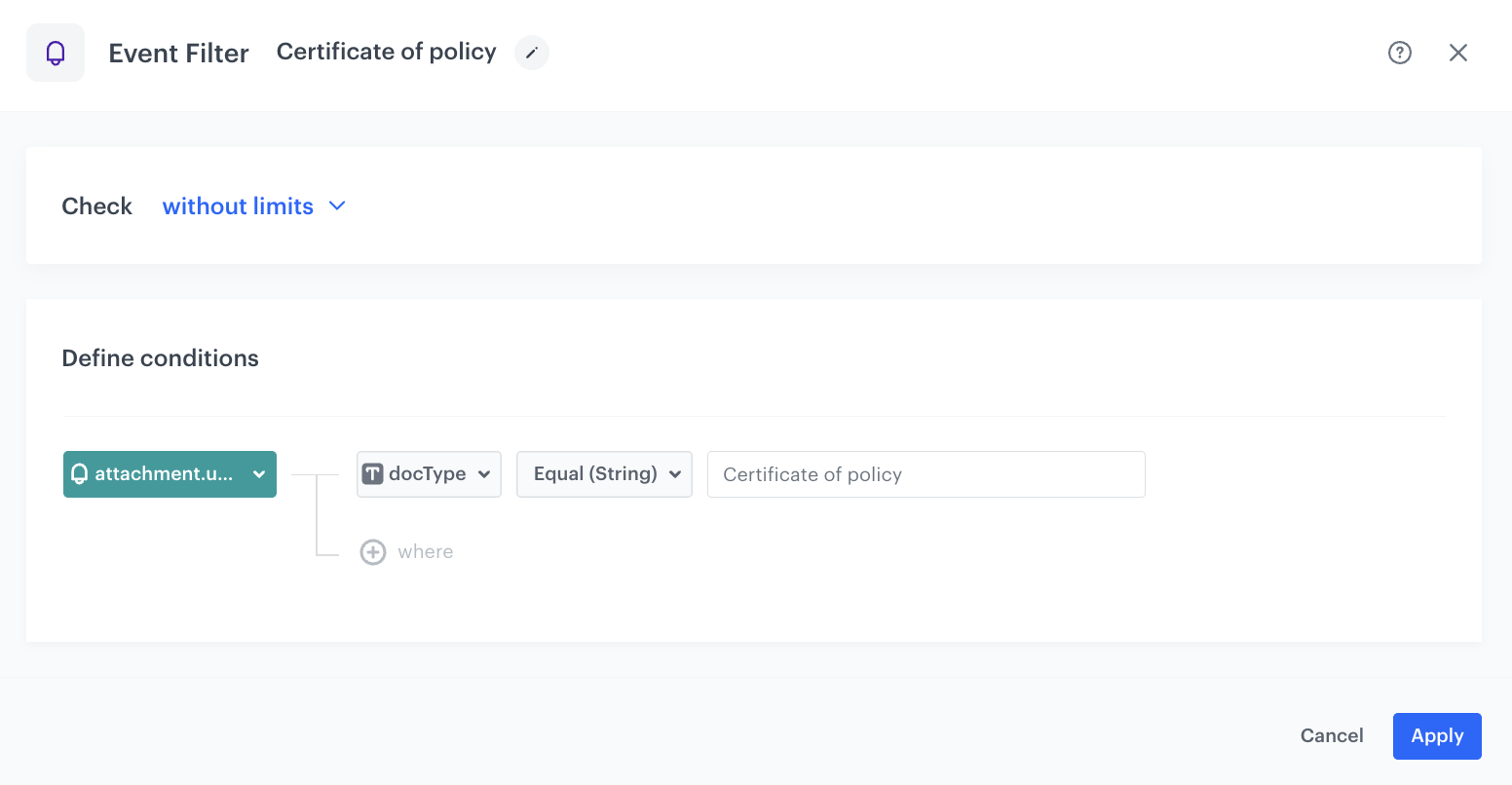Open the docType parameter dropdown

(x=429, y=474)
